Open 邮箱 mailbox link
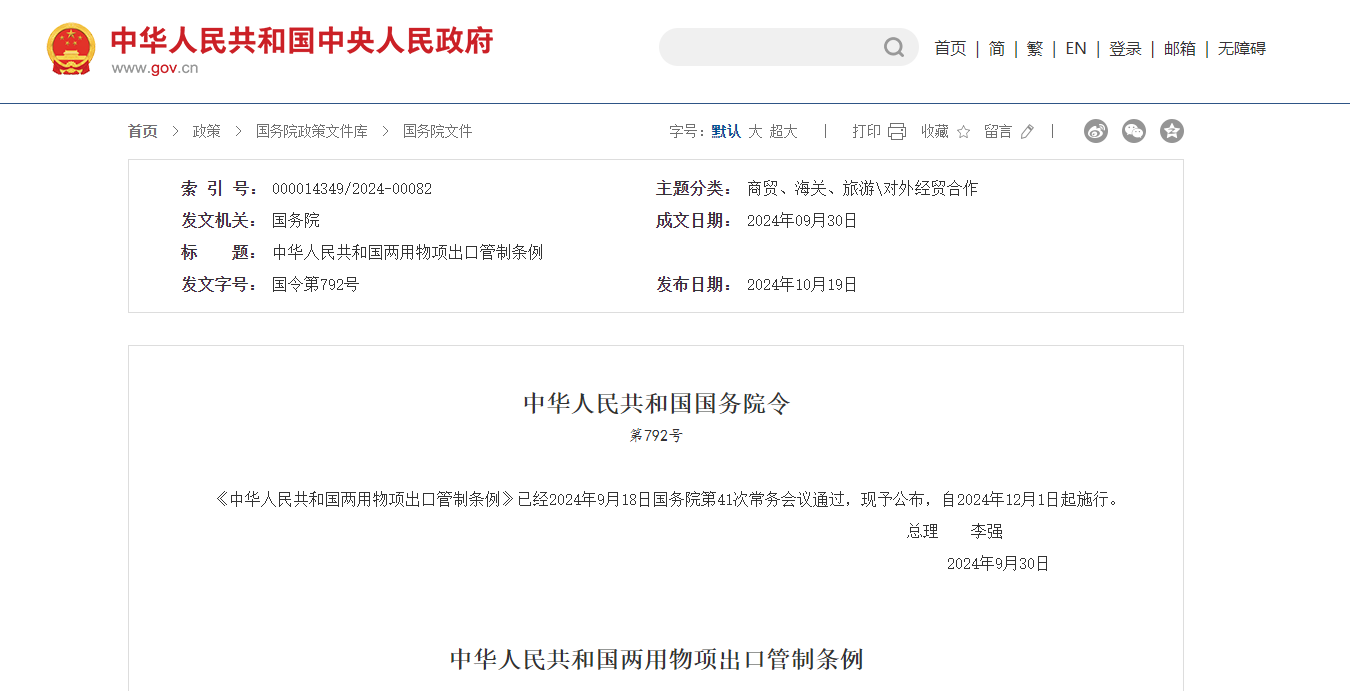The image size is (1350, 691). [1180, 49]
